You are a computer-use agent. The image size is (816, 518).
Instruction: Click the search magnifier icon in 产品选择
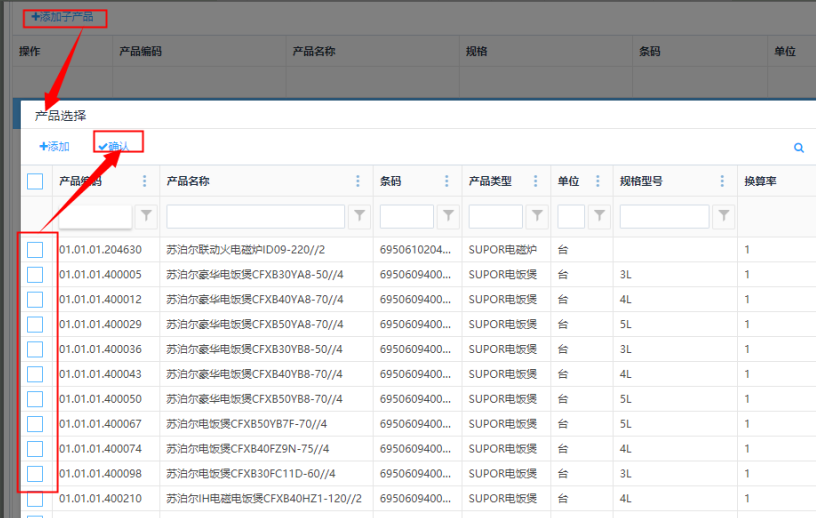(x=799, y=148)
